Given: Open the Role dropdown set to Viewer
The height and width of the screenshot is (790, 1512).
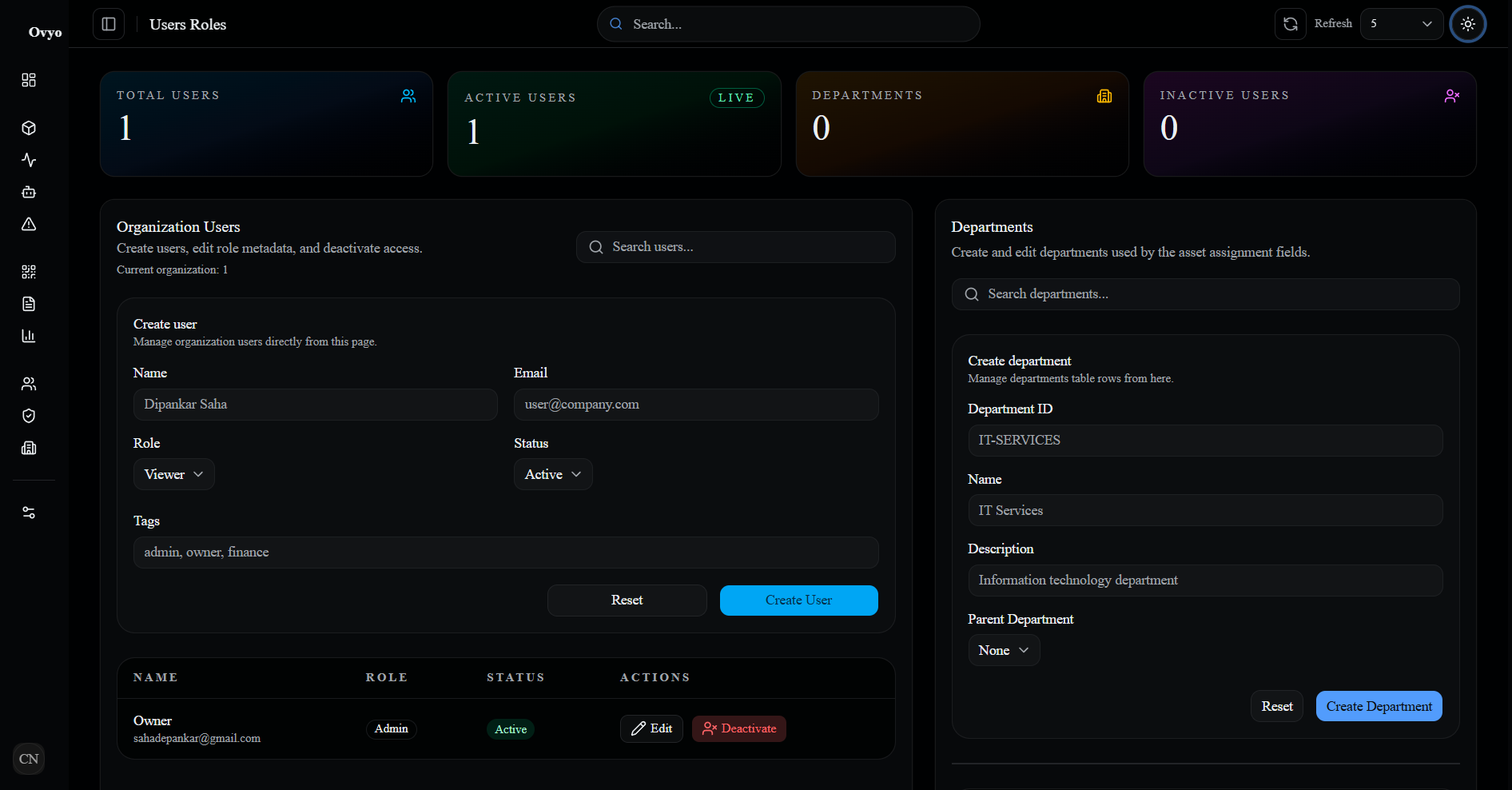Looking at the screenshot, I should point(174,474).
